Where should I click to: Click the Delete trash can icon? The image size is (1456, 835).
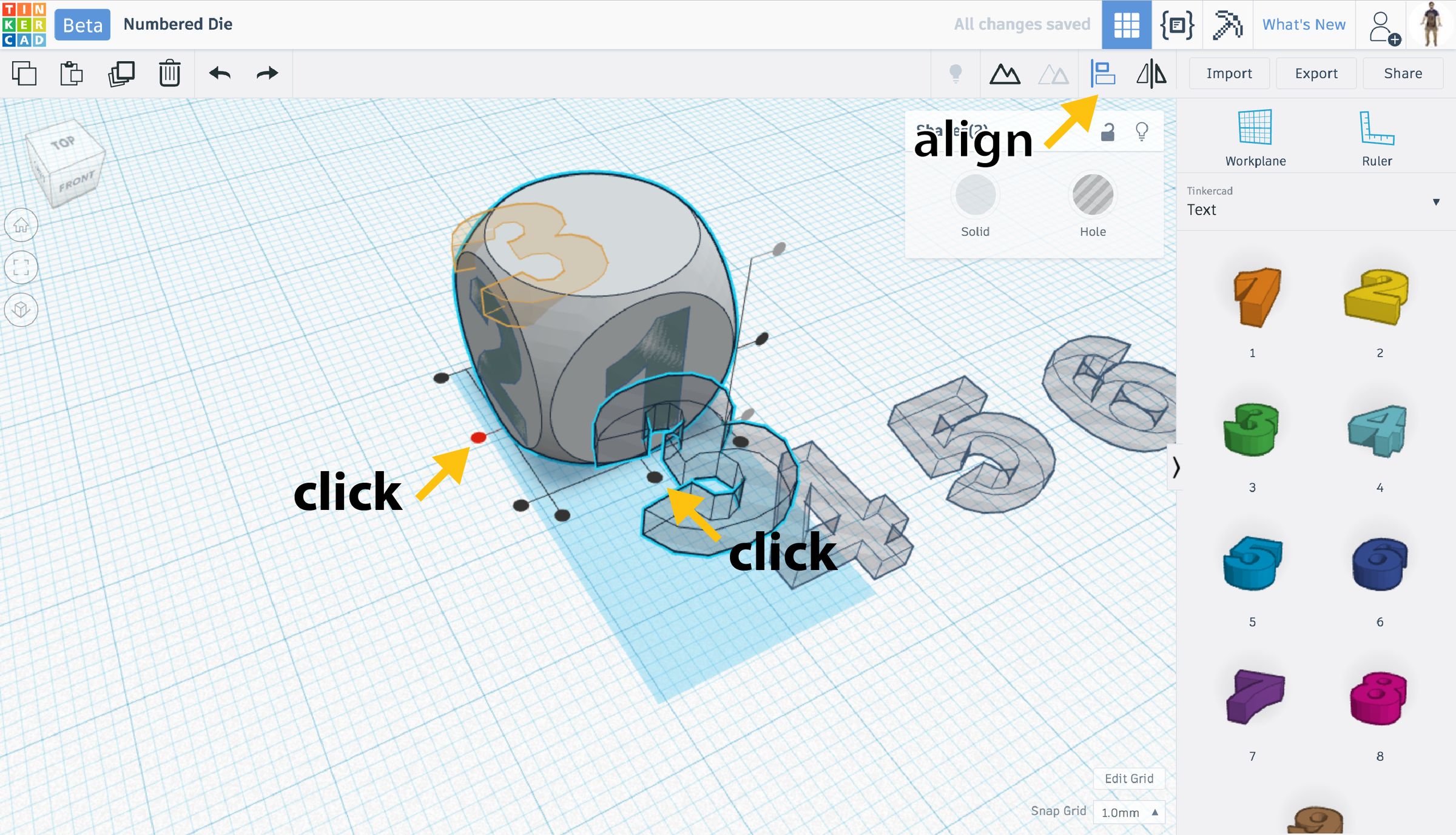coord(170,74)
